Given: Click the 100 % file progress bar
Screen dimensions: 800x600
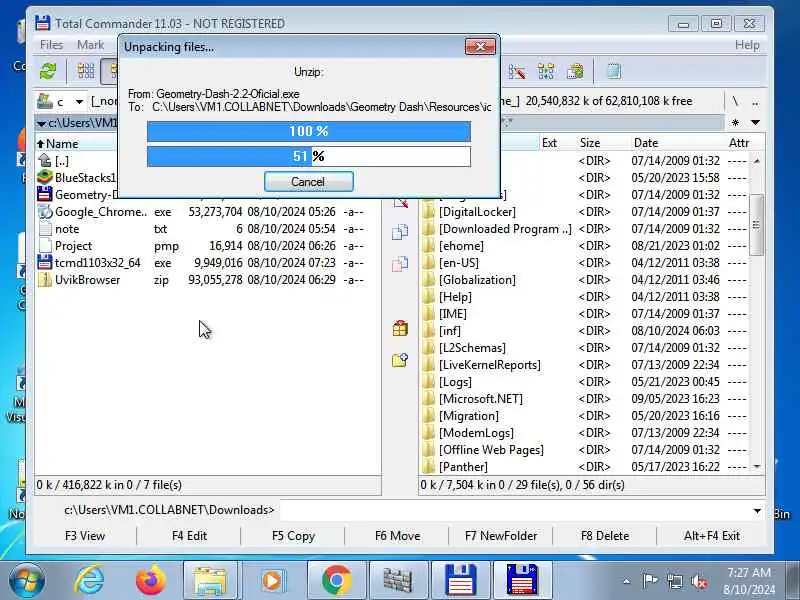Looking at the screenshot, I should pyautogui.click(x=309, y=131).
